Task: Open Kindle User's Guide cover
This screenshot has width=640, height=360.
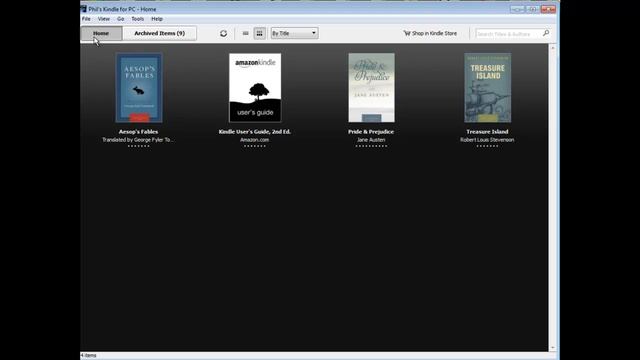Action: [x=255, y=87]
